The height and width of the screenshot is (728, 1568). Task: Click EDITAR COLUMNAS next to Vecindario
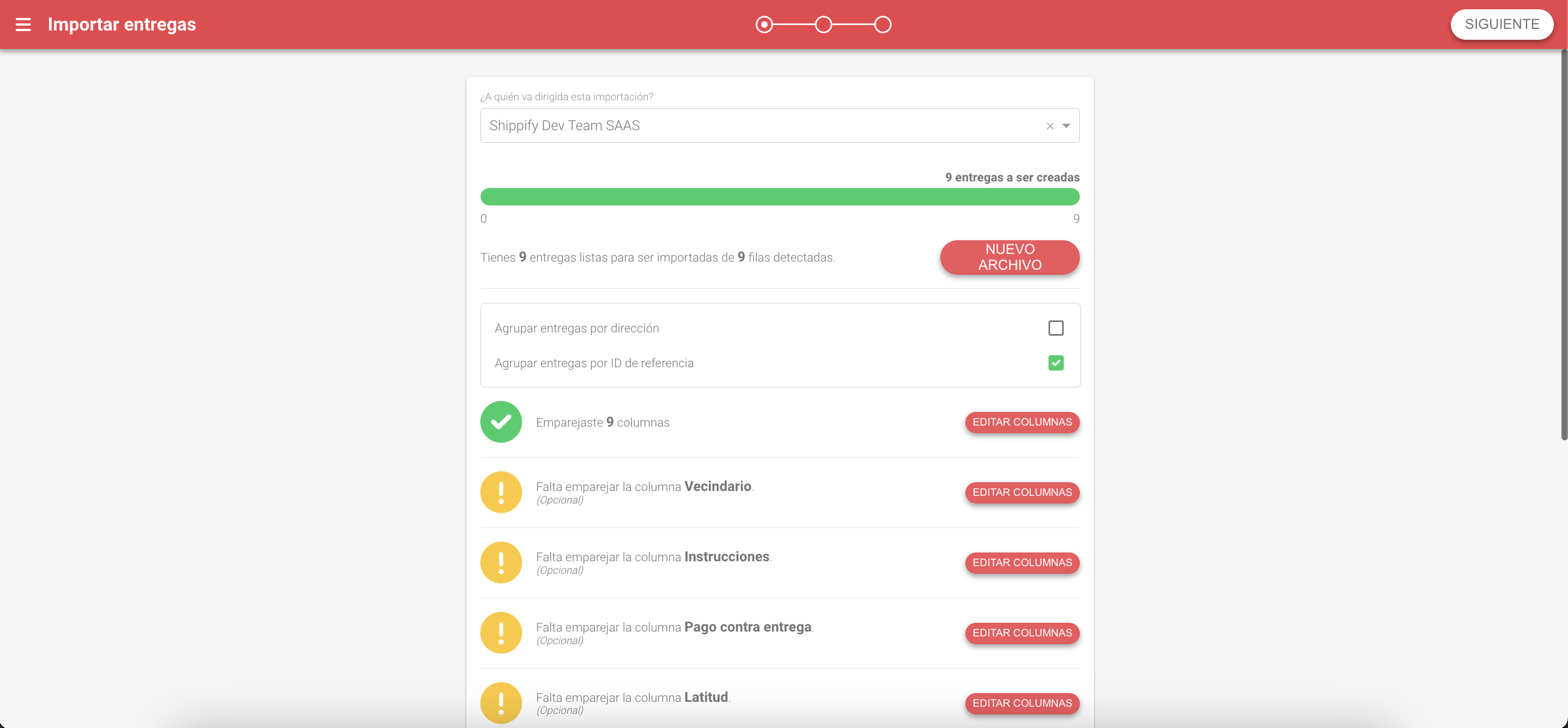pos(1022,492)
